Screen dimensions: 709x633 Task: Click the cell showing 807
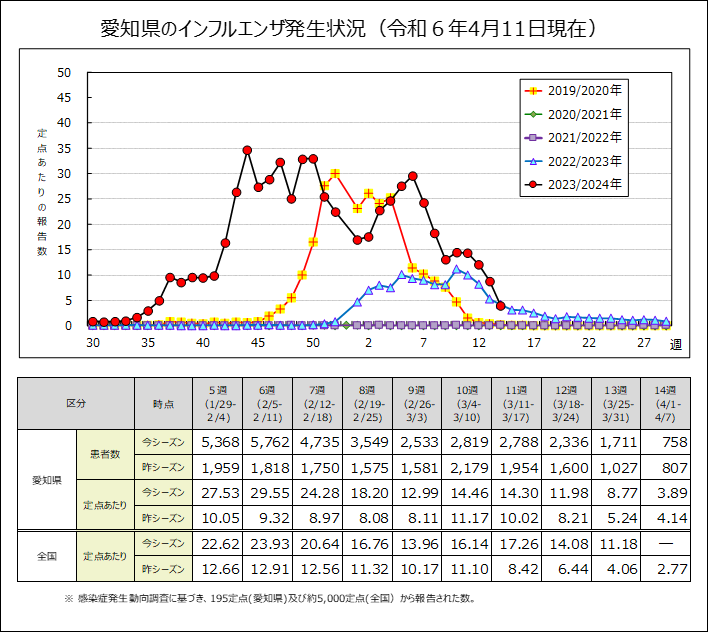(x=666, y=468)
